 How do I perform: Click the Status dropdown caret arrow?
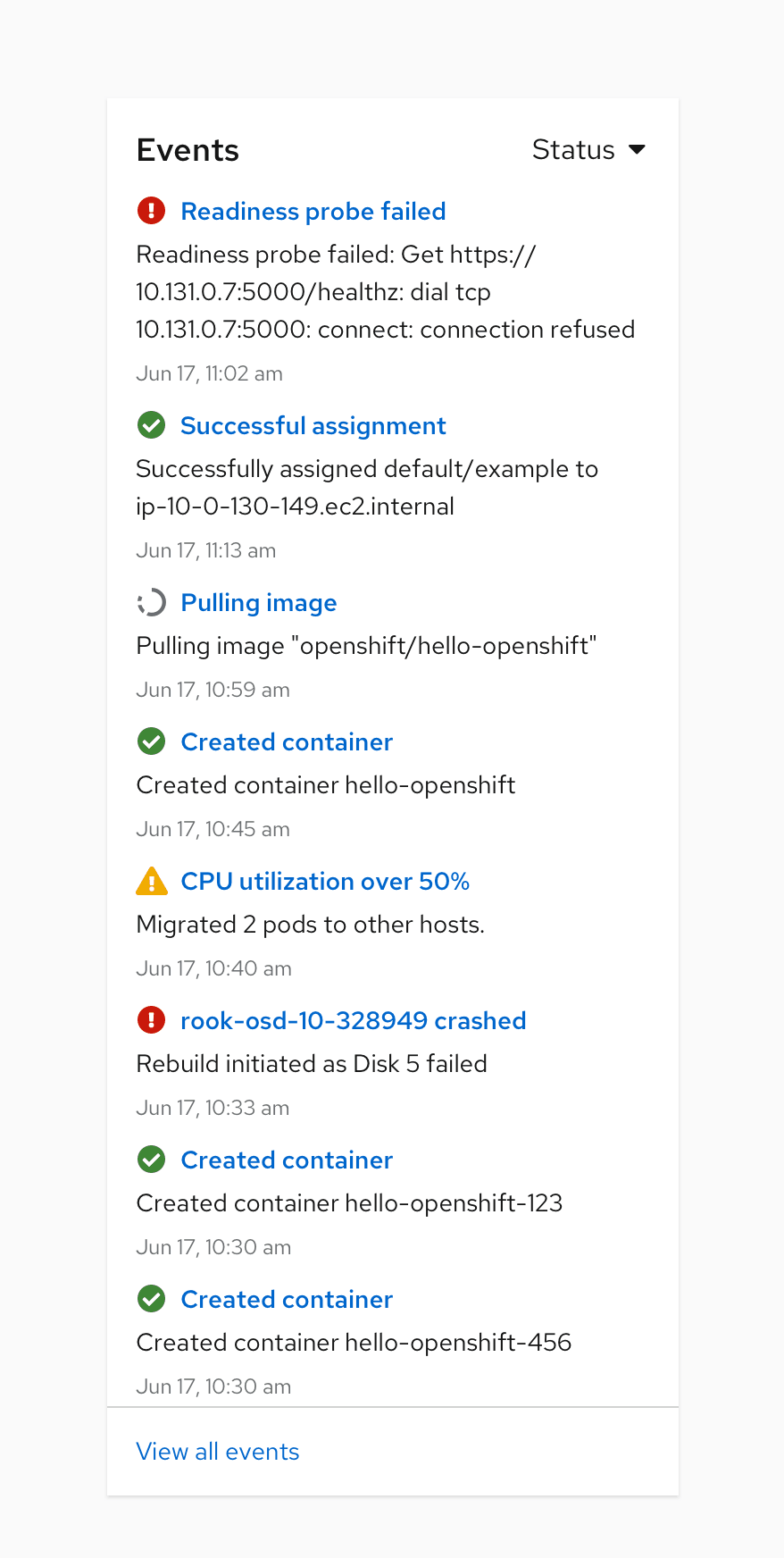pyautogui.click(x=637, y=149)
